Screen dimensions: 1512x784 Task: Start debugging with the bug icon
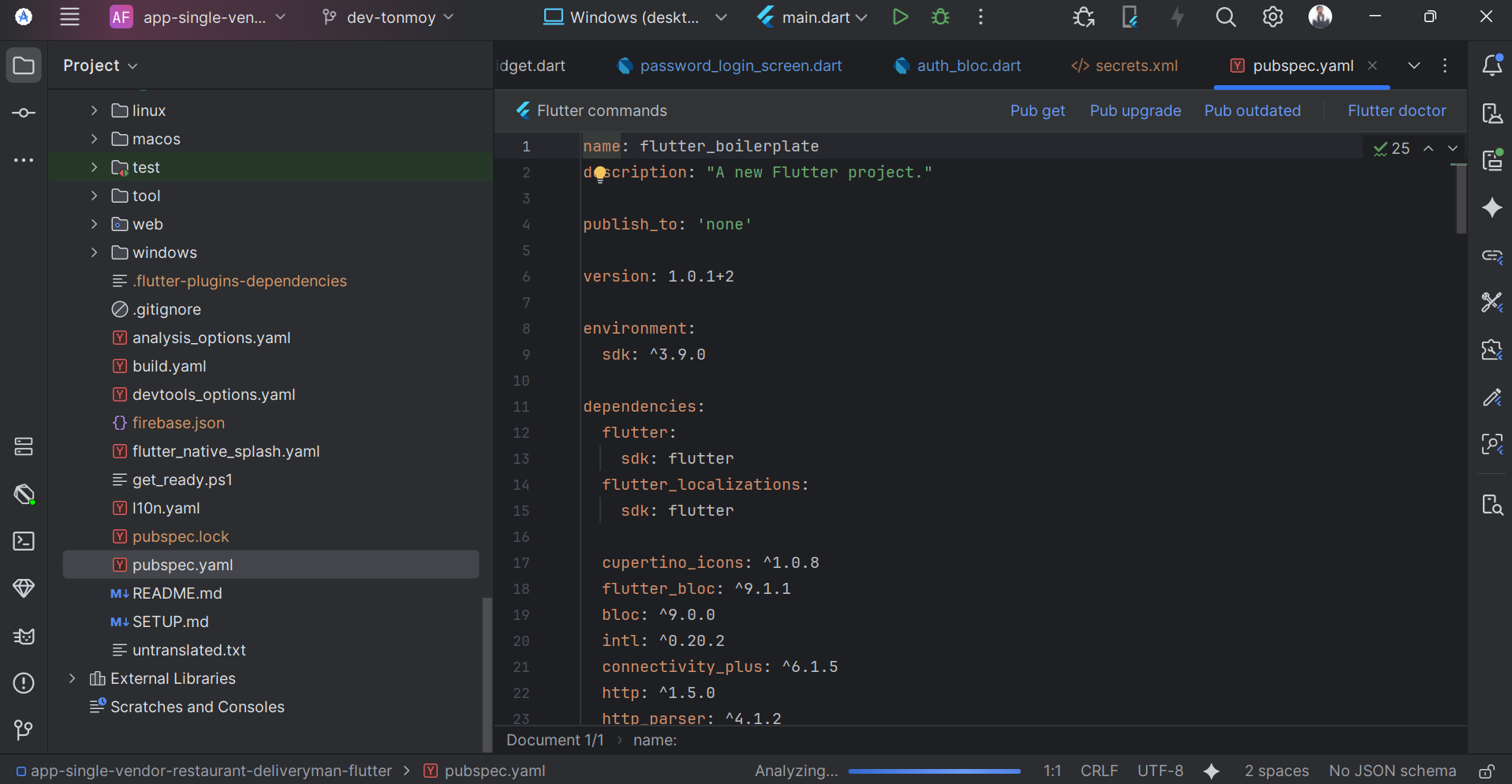click(940, 17)
